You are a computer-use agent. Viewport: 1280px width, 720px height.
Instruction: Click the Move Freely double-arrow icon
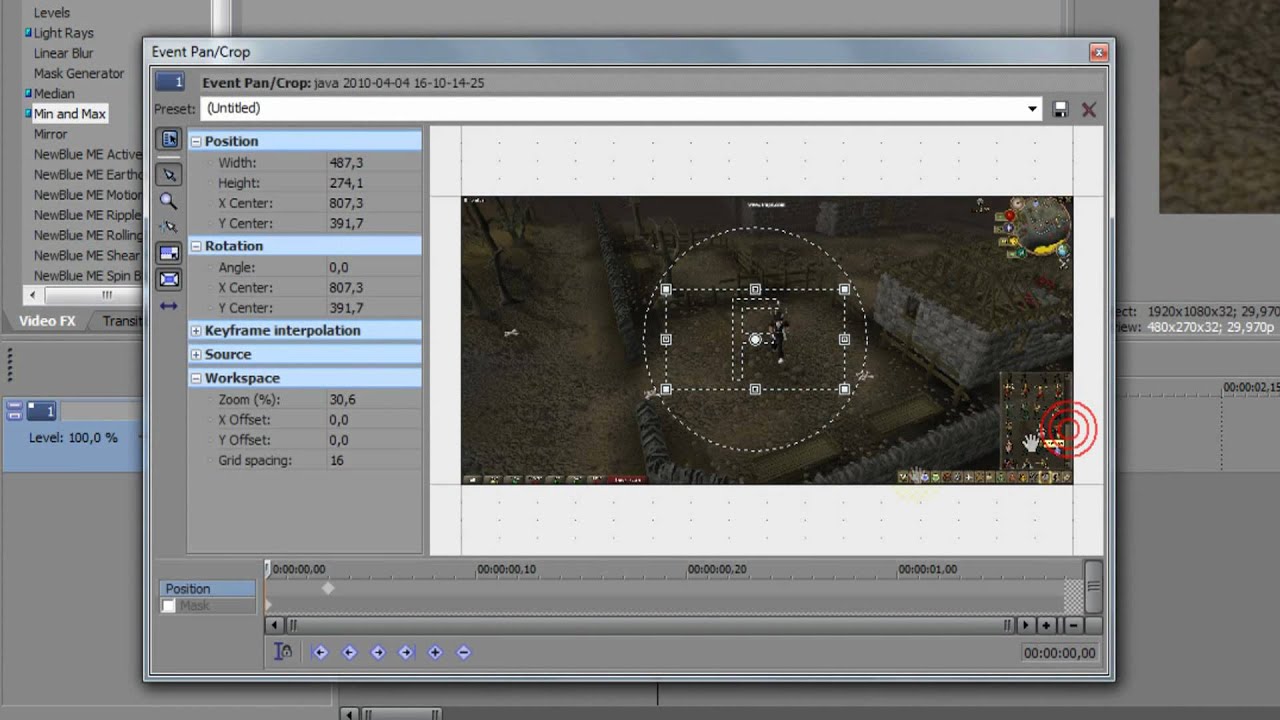tap(169, 305)
